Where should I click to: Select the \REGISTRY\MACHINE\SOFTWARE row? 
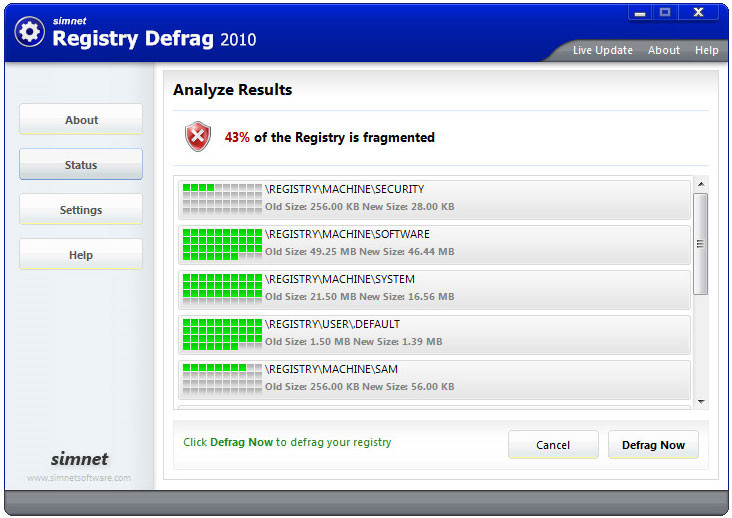point(434,245)
